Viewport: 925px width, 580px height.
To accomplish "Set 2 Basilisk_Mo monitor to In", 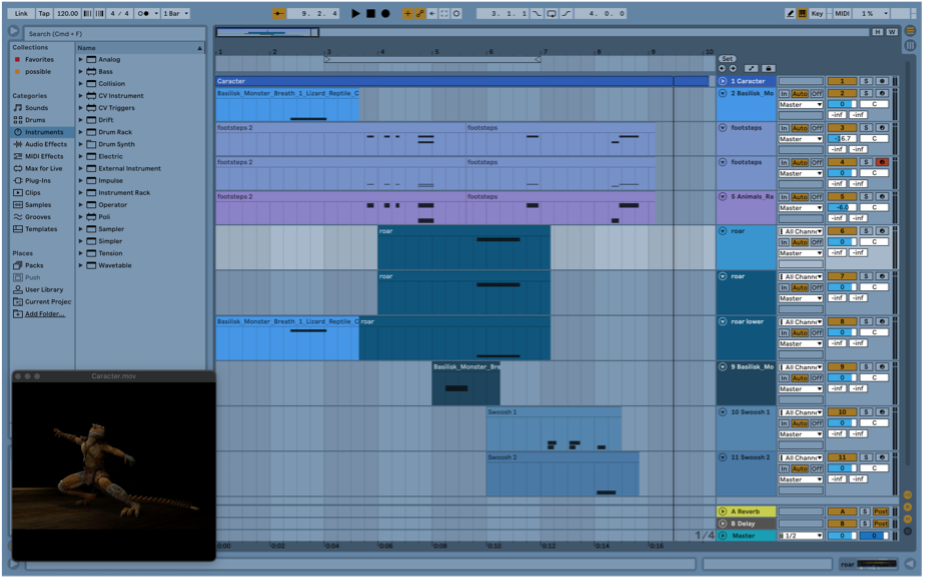I will coord(784,93).
